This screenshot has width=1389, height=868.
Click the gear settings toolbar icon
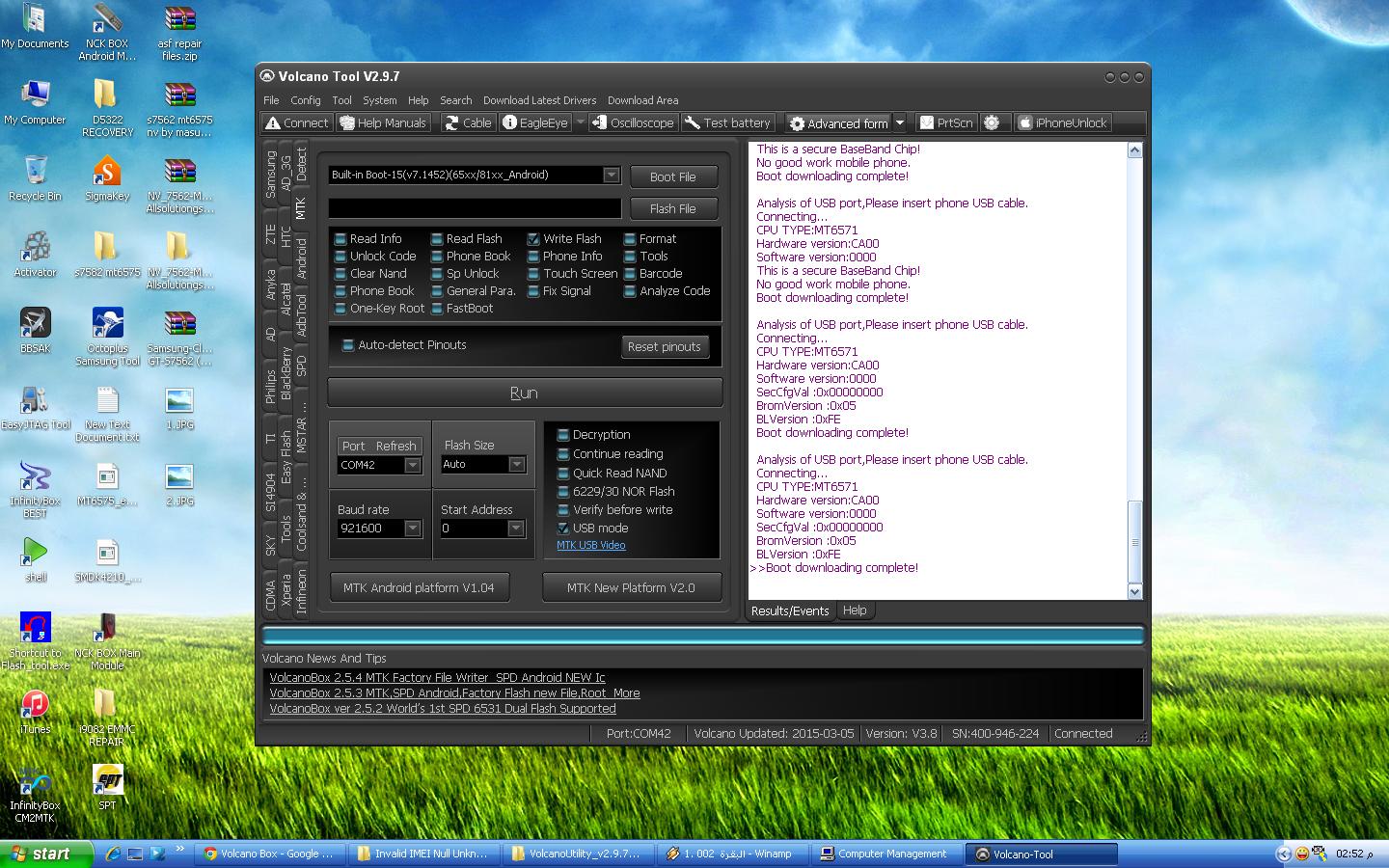[993, 122]
